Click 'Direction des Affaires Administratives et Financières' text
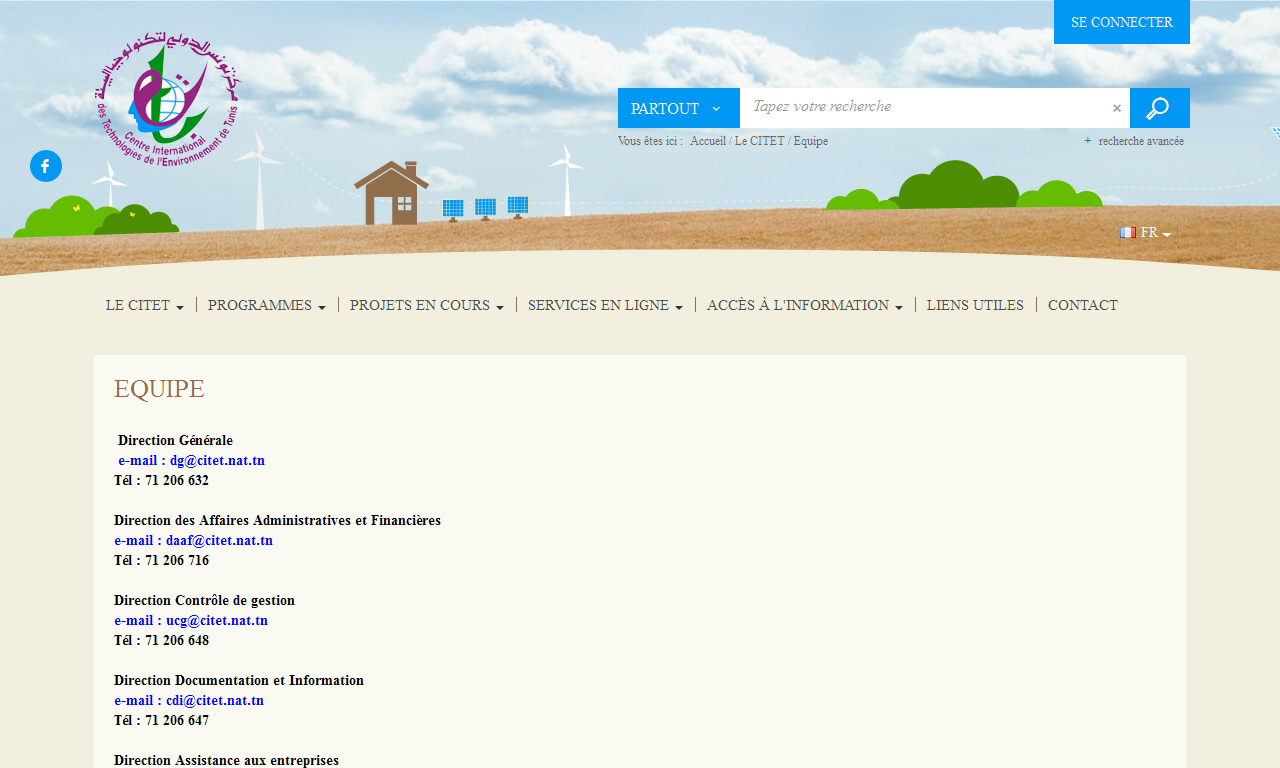Image resolution: width=1280 pixels, height=768 pixels. 277,521
